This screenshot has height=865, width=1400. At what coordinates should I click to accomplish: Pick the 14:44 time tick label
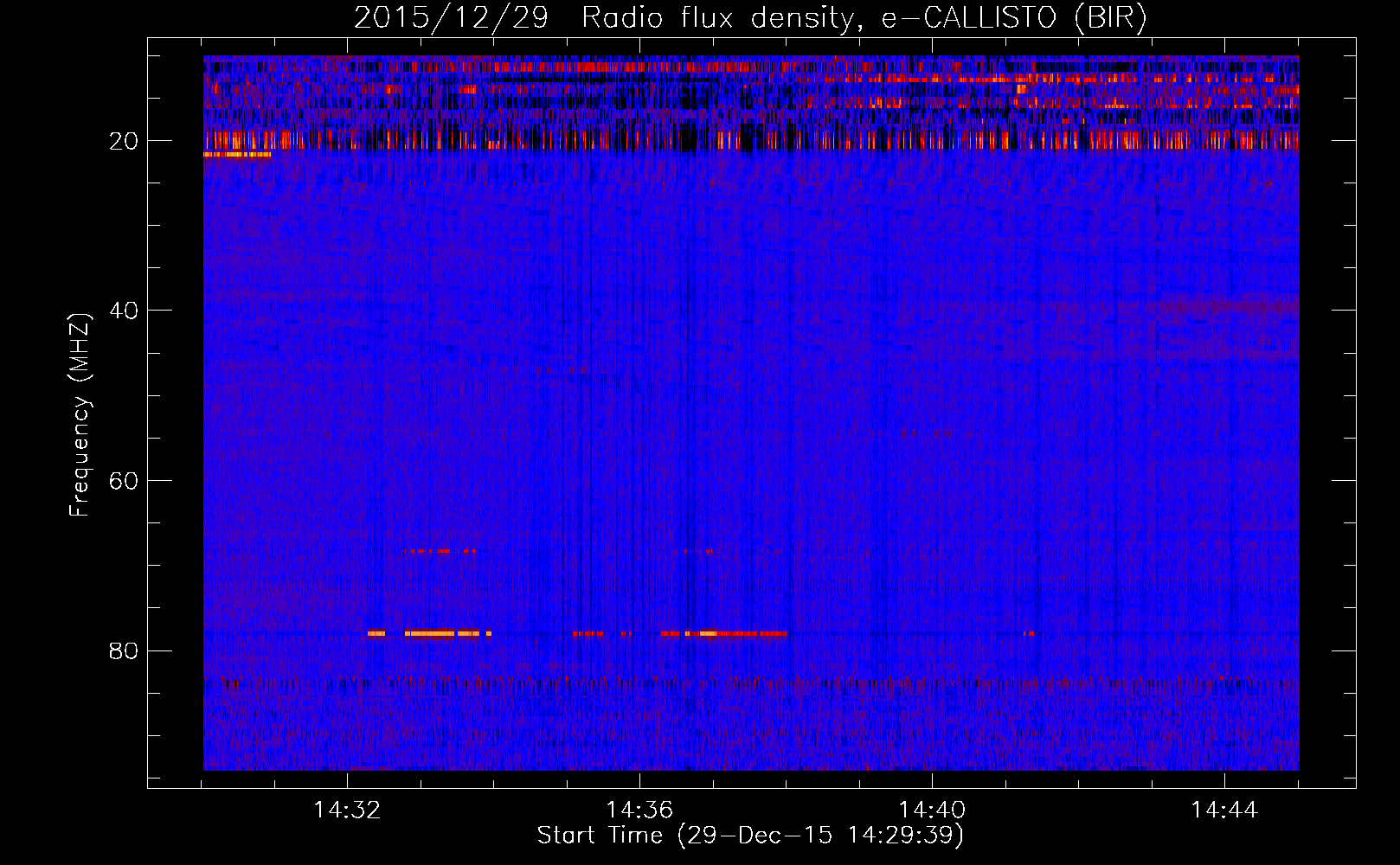[1224, 811]
